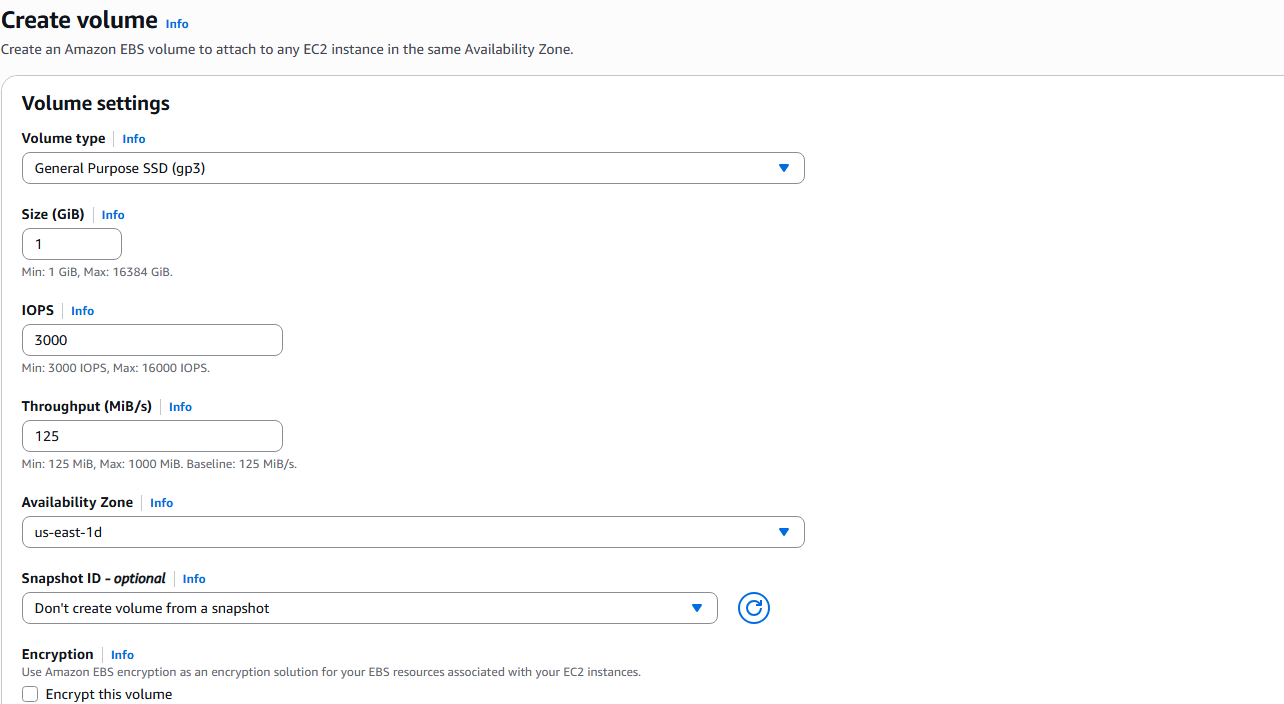Open the Volume type dropdown

[x=413, y=168]
